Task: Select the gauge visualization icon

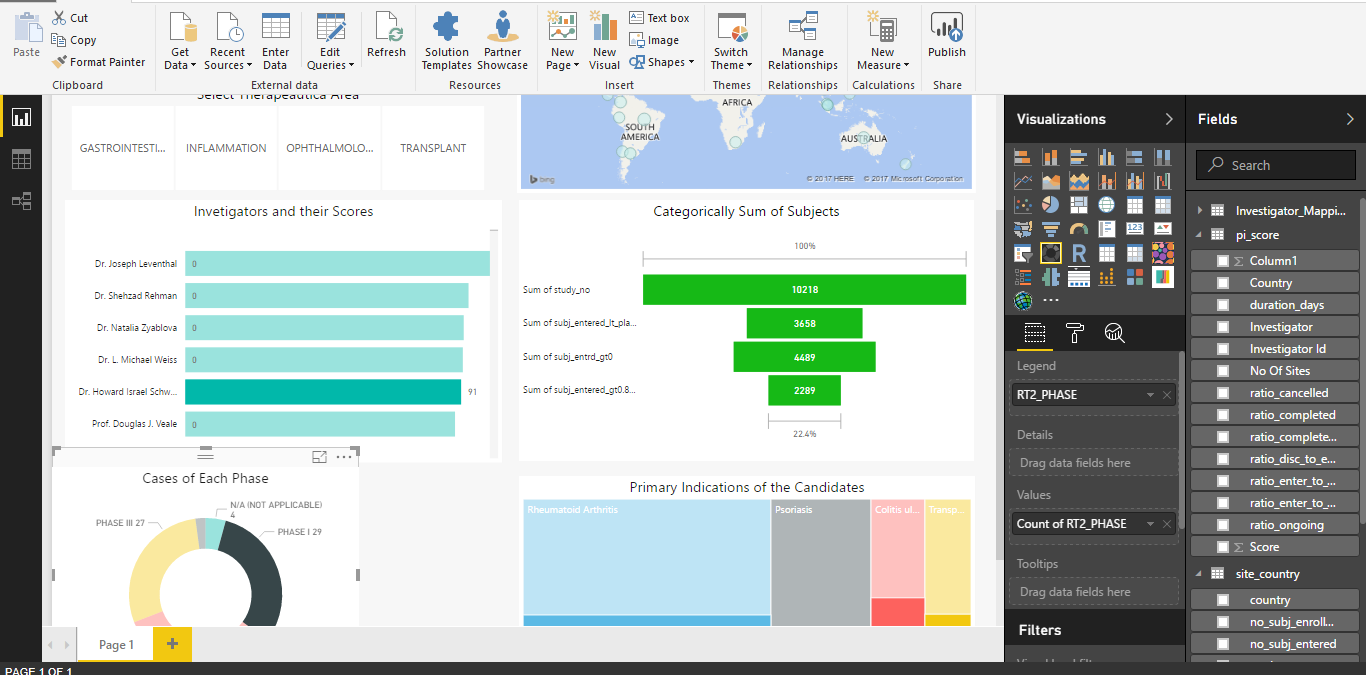Action: [1078, 229]
